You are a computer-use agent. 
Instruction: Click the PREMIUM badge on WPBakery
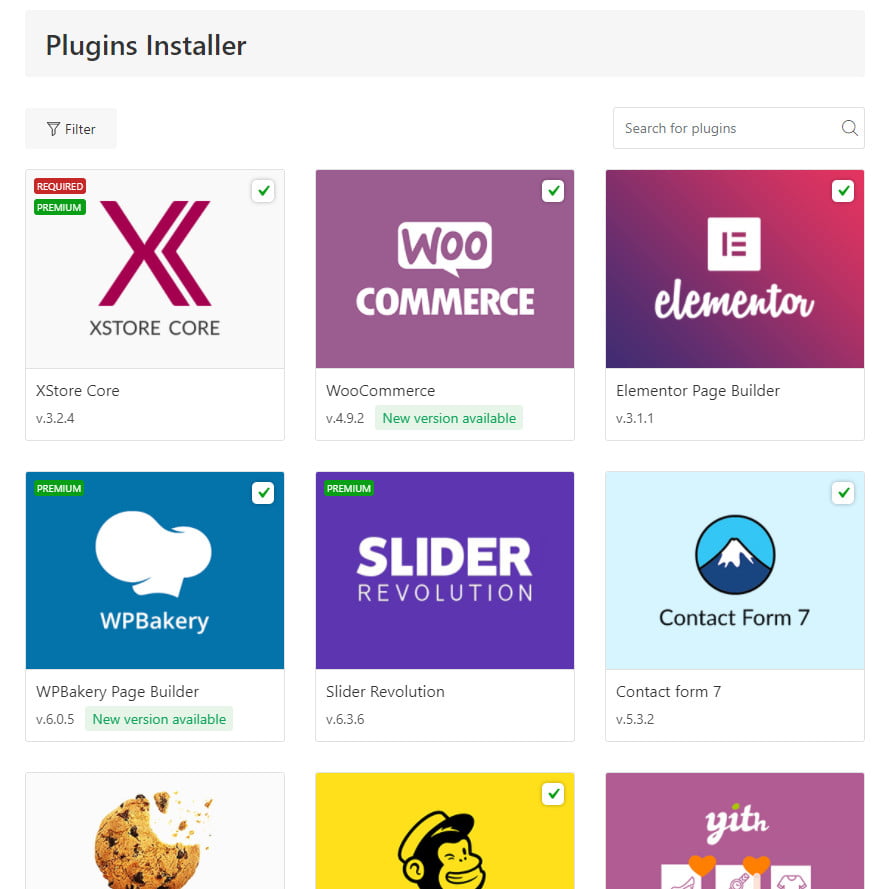coord(59,488)
